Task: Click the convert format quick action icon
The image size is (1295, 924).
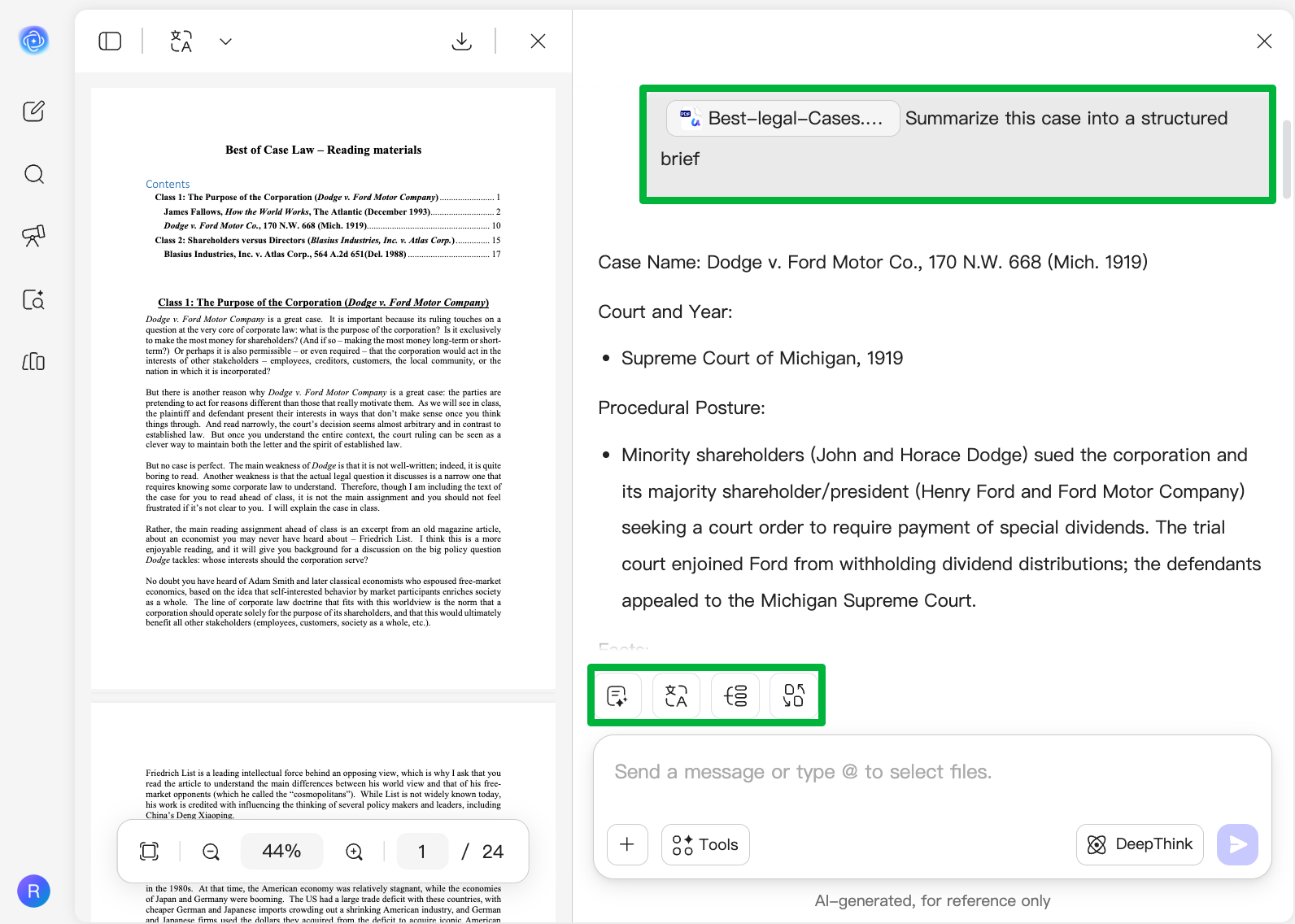Action: pos(794,695)
